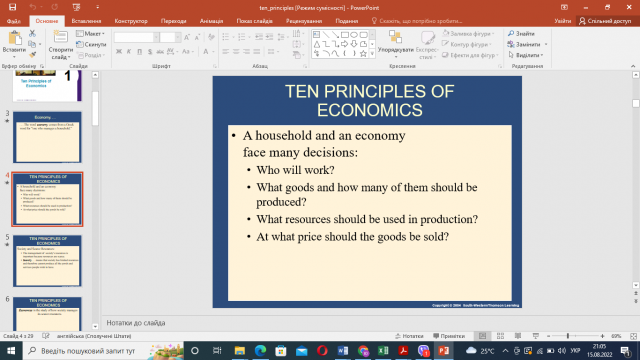The height and width of the screenshot is (360, 640).
Task: Open font color dropdown arrow
Action: tap(213, 51)
